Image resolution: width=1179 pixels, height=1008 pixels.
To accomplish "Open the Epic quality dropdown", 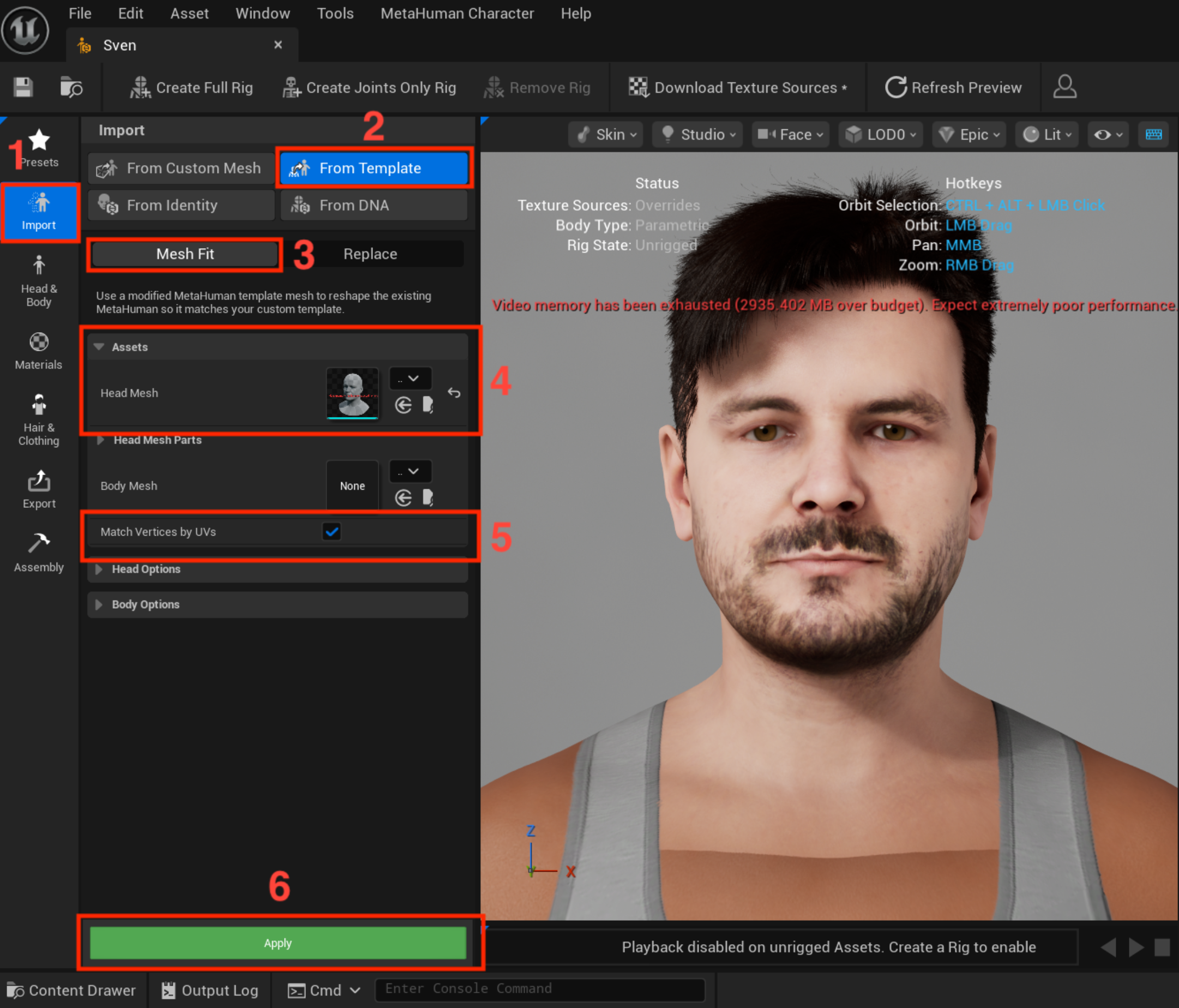I will coord(969,134).
